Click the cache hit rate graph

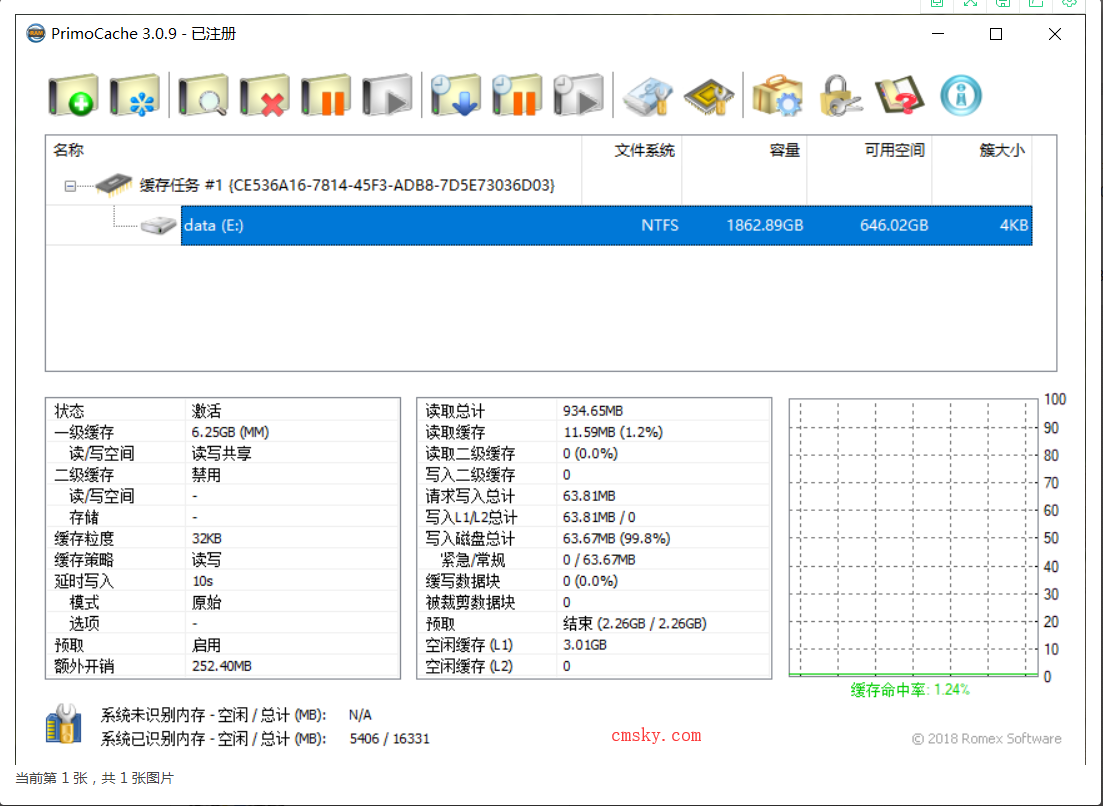click(914, 538)
